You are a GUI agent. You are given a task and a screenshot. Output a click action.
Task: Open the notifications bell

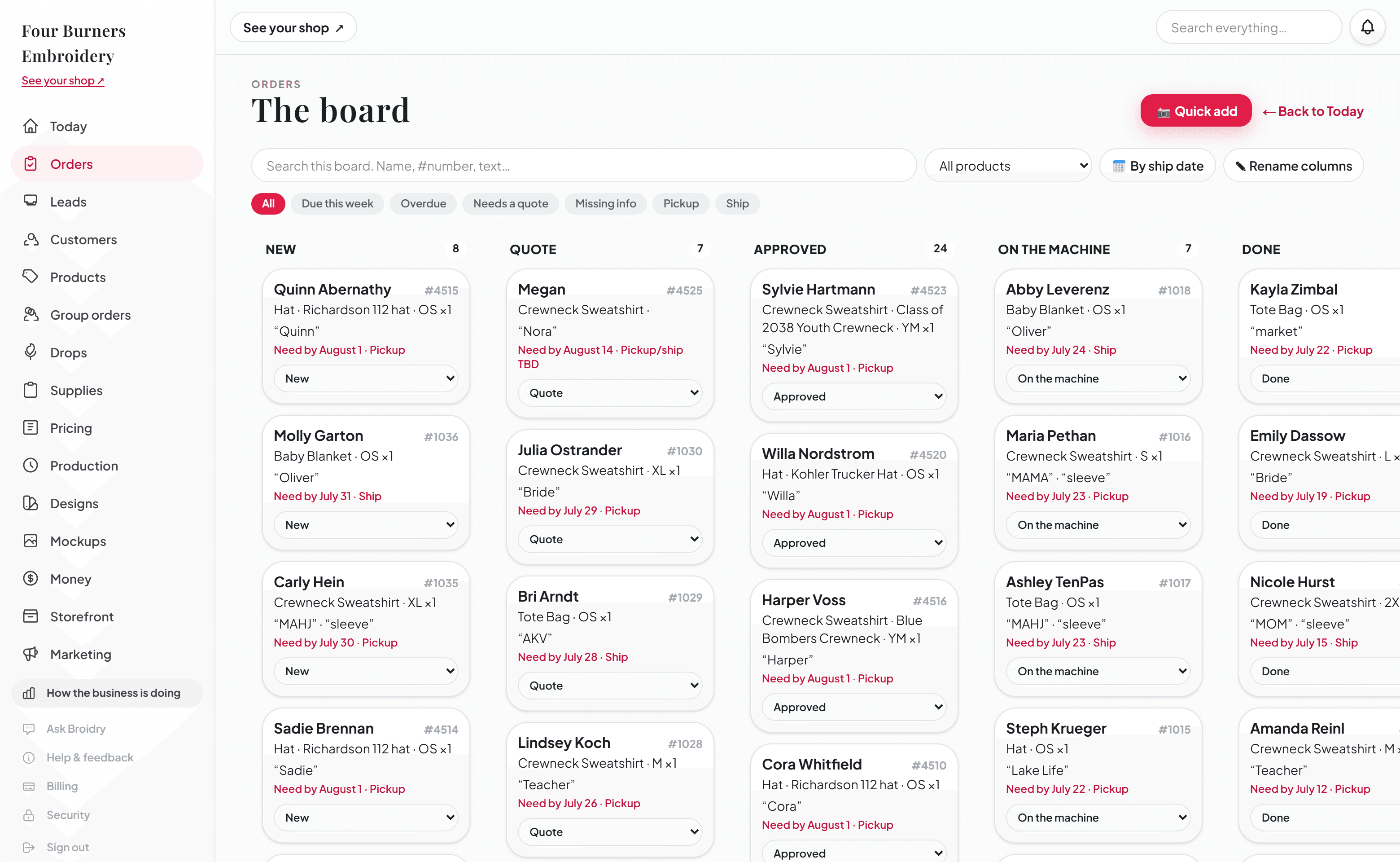pos(1367,27)
